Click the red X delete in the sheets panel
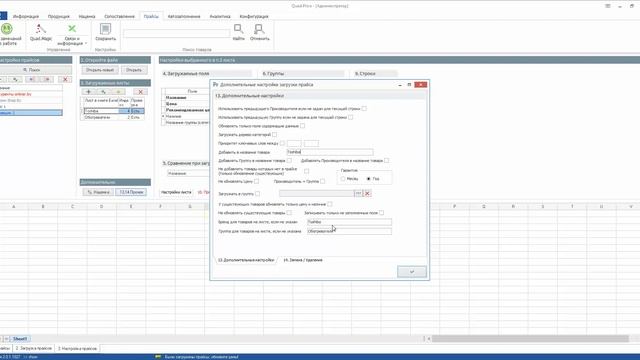Image resolution: width=640 pixels, height=360 pixels. point(140,92)
